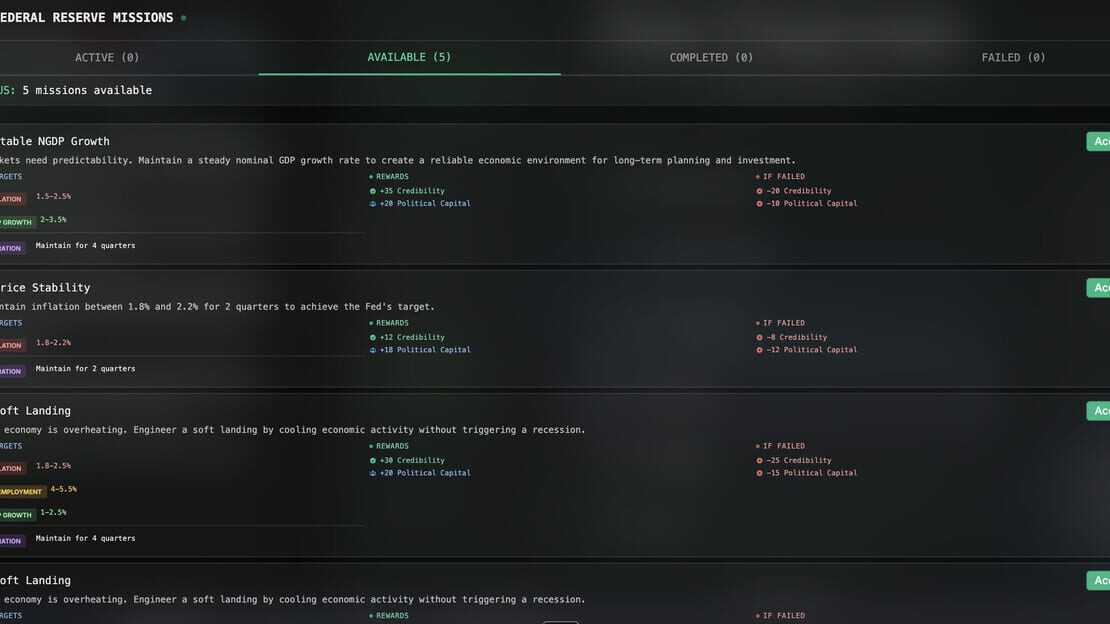Accept the Soft Landing mission offering +30 Credibility

tap(1099, 411)
